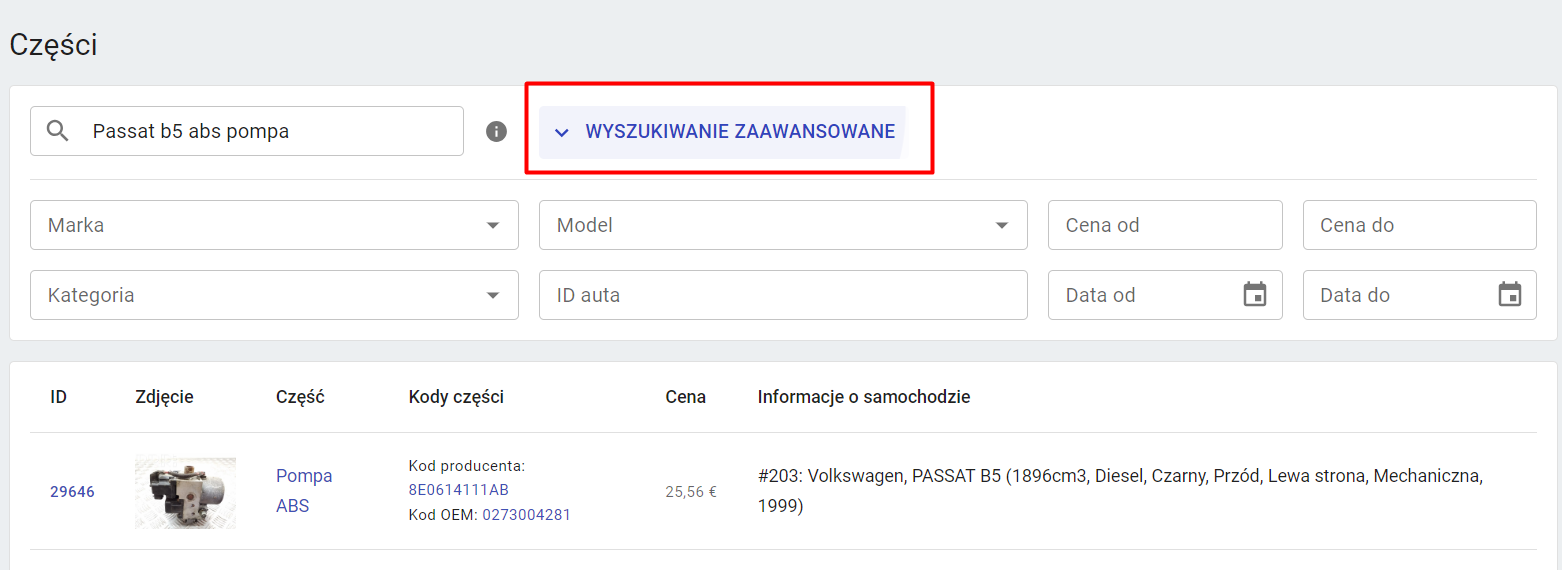This screenshot has height=570, width=1562.
Task: Click the Cena od field
Action: pos(1165,225)
